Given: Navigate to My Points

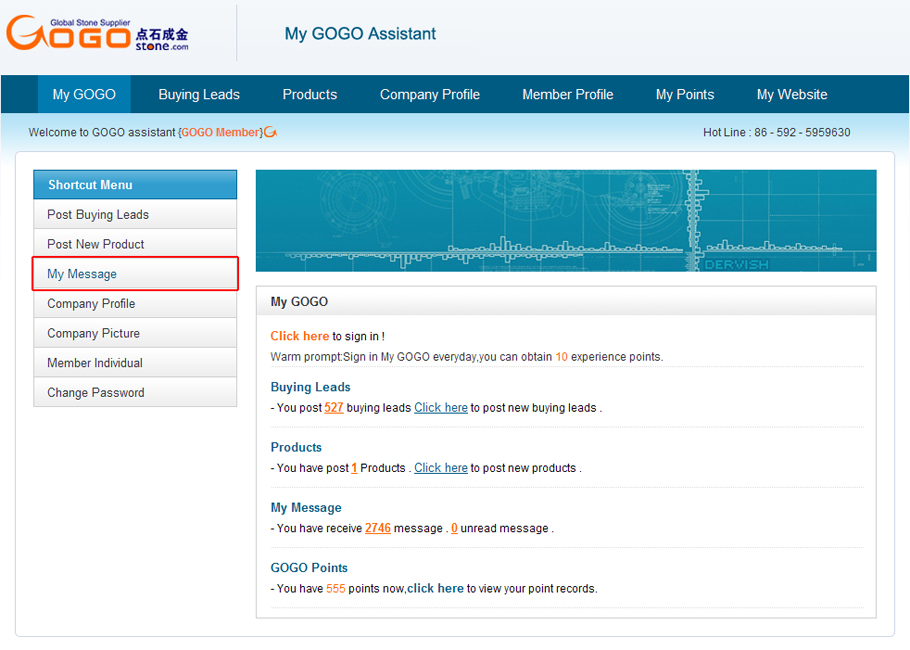Looking at the screenshot, I should 685,95.
